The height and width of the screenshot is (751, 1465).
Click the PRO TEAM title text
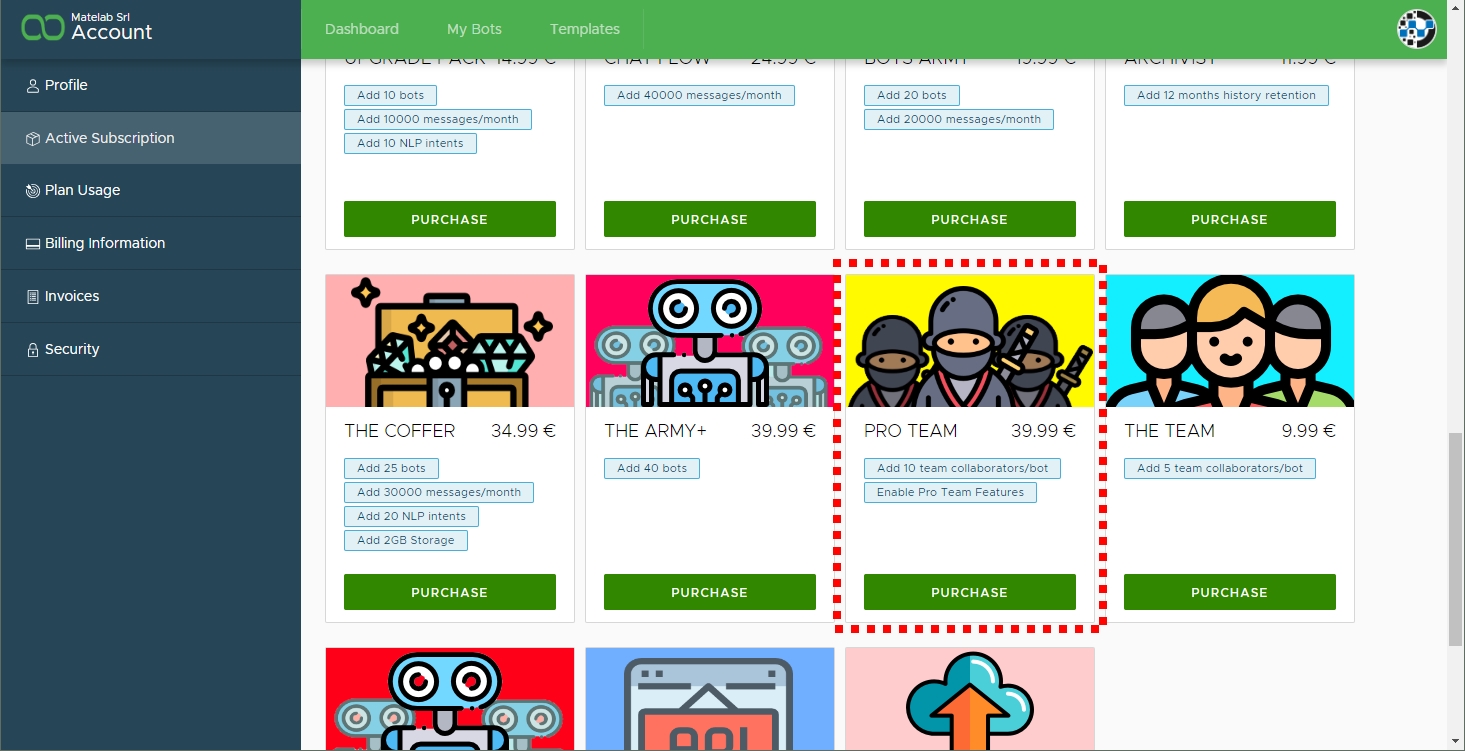(911, 431)
